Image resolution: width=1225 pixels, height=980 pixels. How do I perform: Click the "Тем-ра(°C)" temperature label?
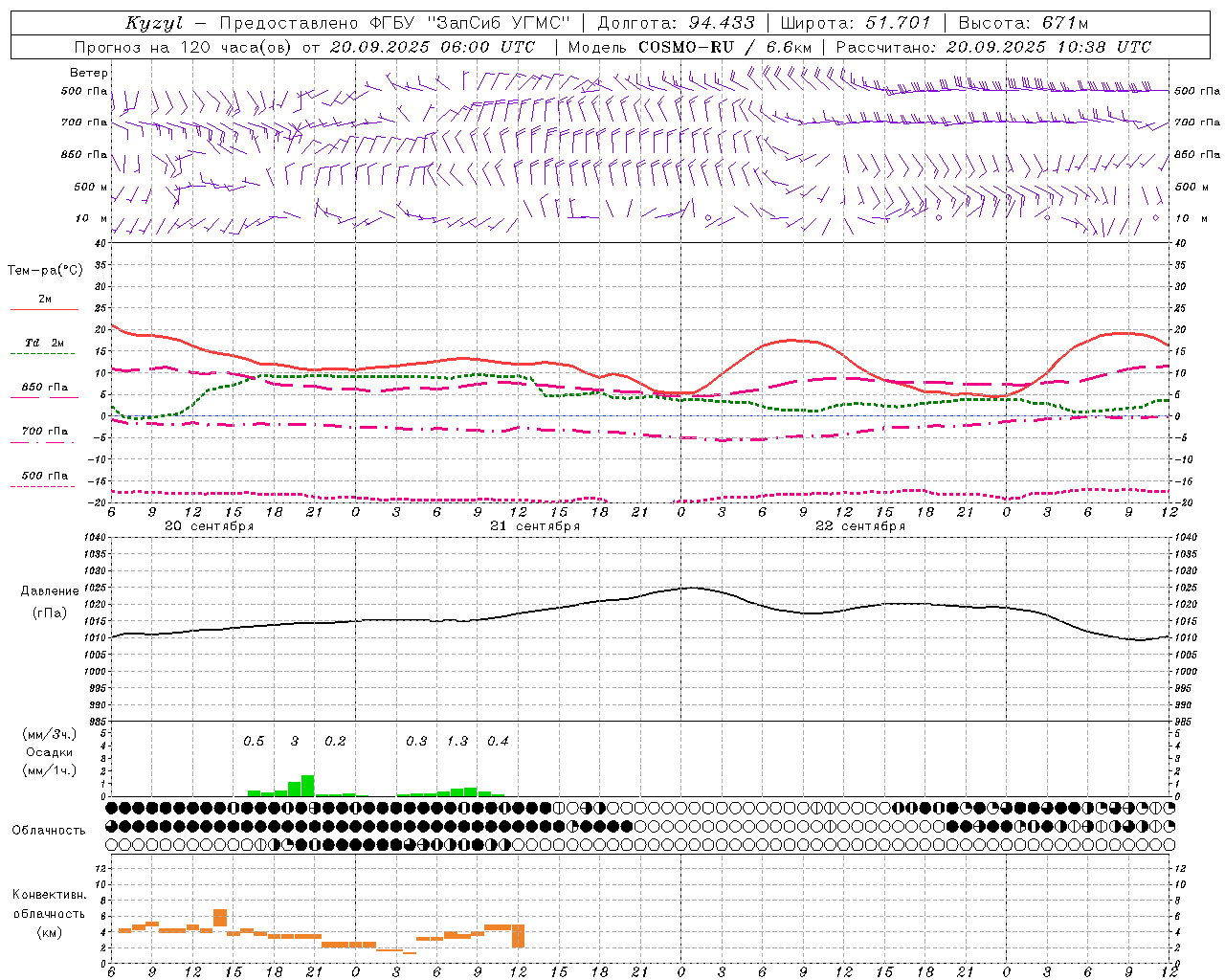pyautogui.click(x=45, y=271)
